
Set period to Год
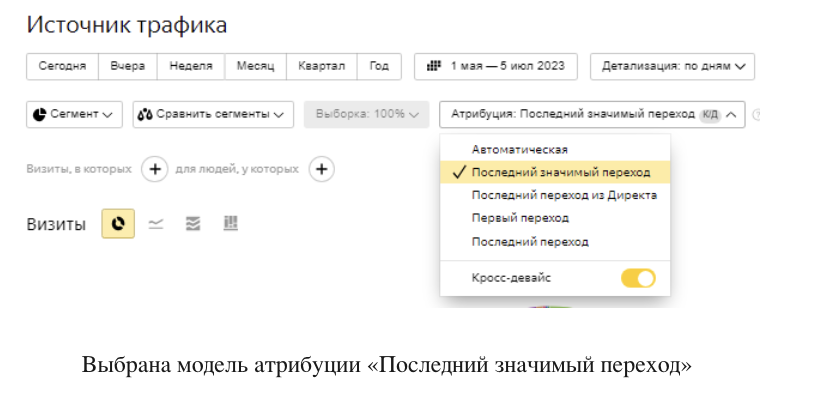[x=379, y=66]
